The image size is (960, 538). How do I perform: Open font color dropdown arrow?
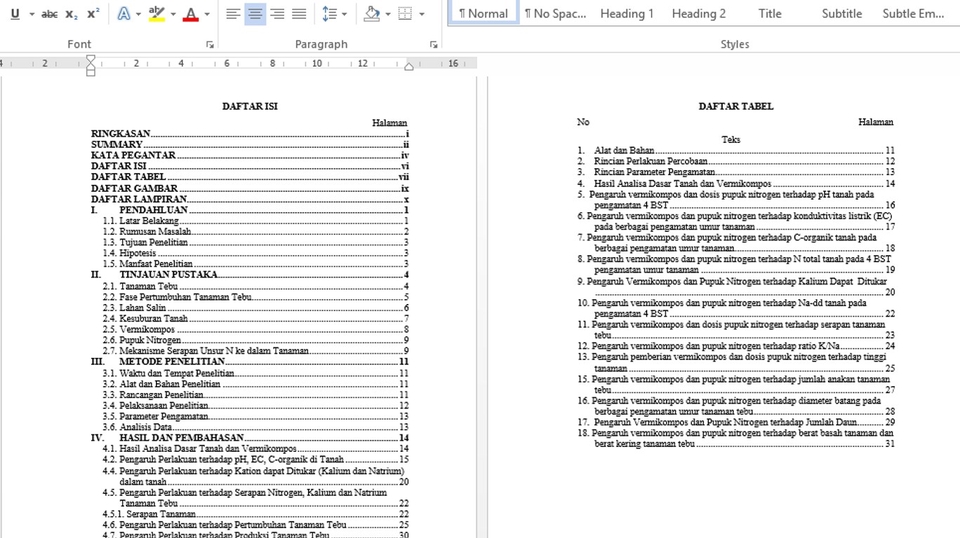click(207, 13)
